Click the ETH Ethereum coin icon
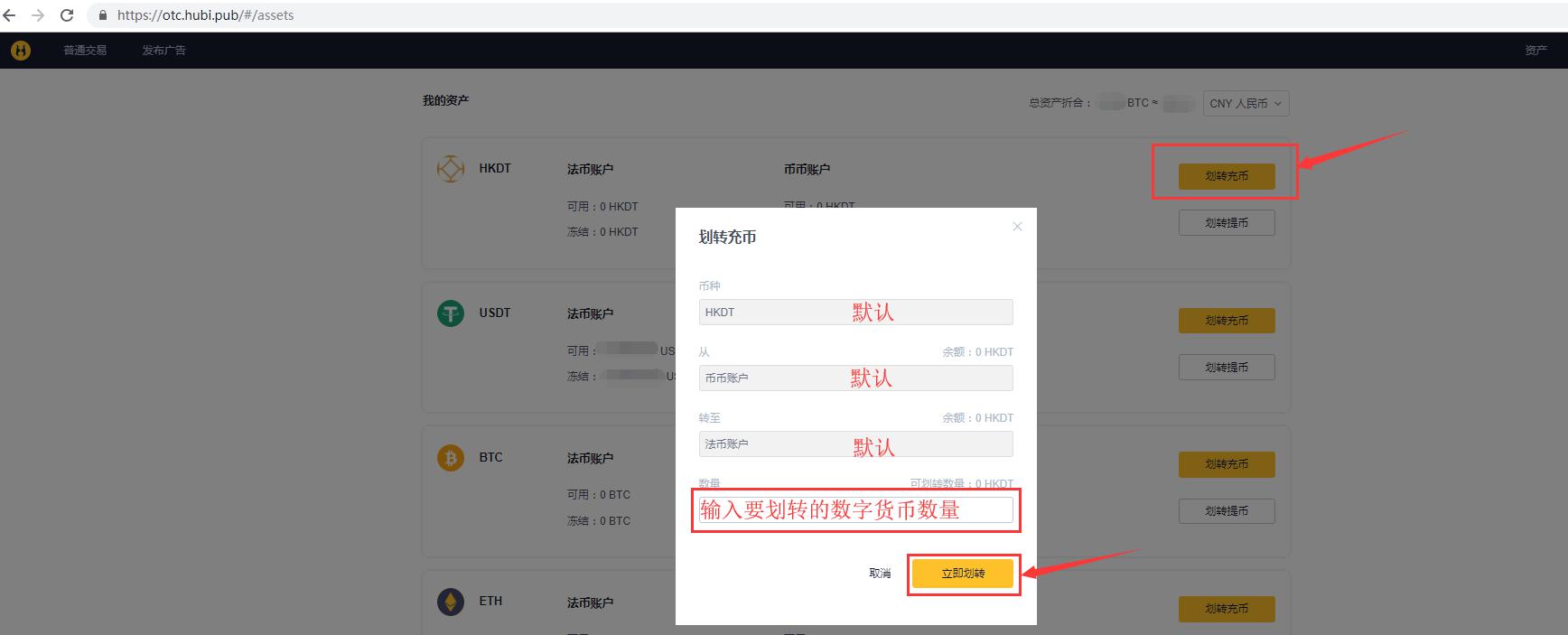The height and width of the screenshot is (635, 1568). [450, 602]
